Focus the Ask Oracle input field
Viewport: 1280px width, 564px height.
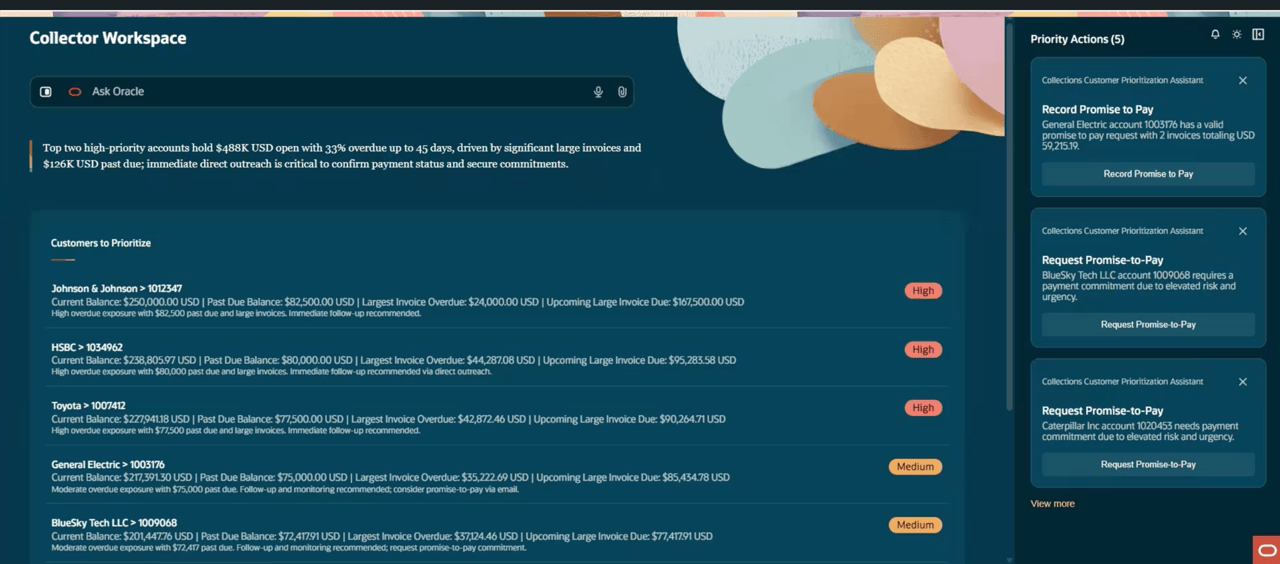tap(330, 92)
